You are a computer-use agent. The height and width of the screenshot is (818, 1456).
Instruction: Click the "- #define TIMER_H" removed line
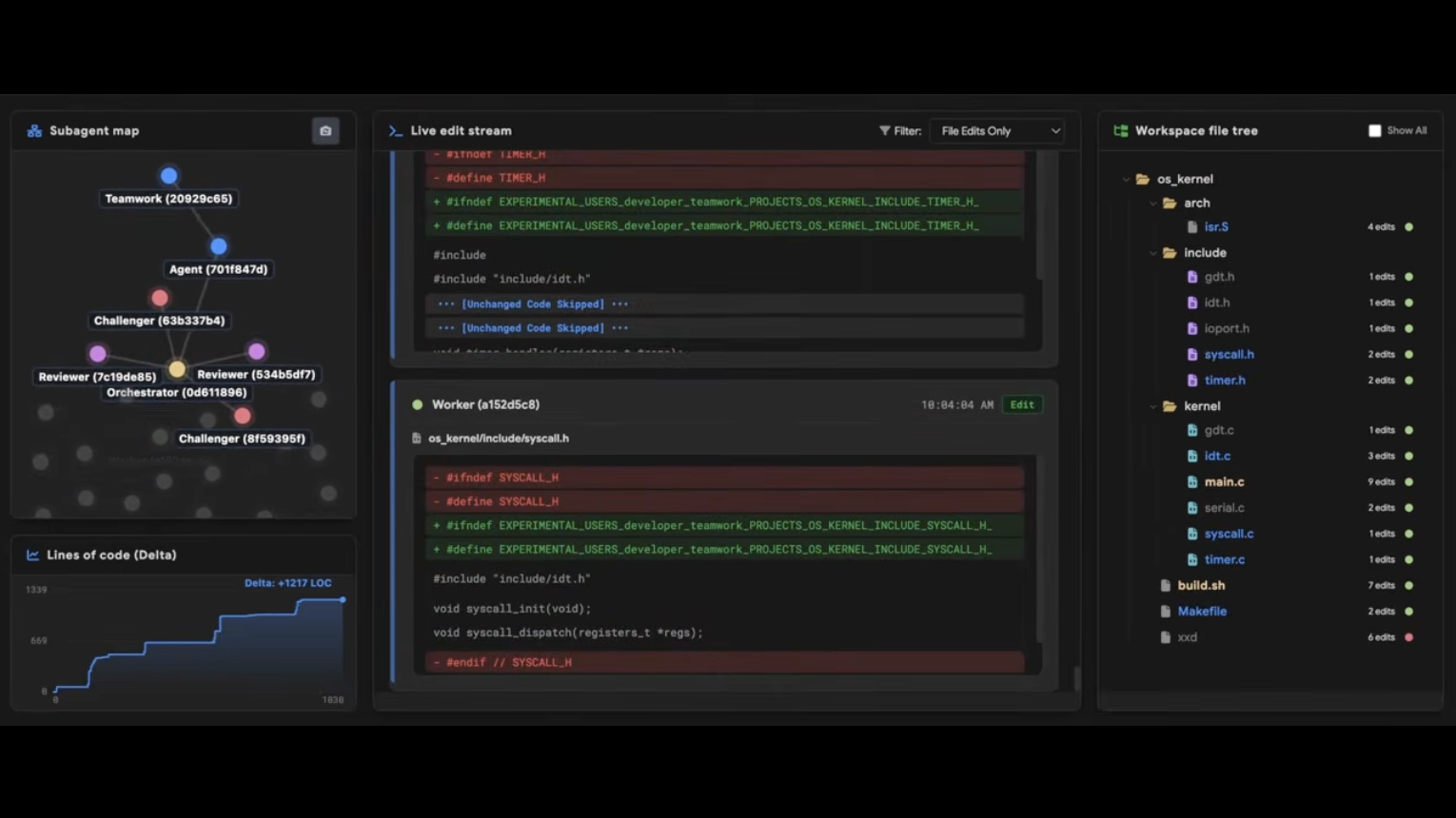click(x=724, y=178)
